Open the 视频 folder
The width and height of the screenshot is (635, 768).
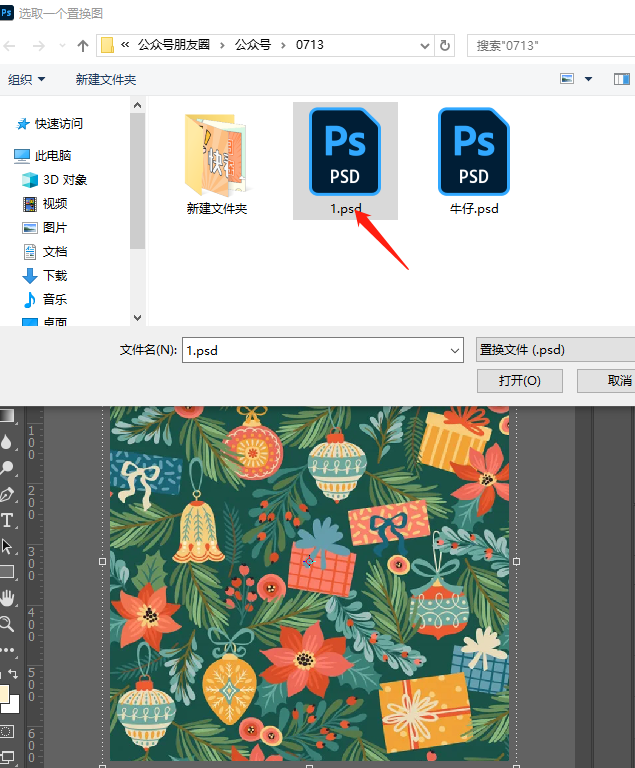coord(45,204)
